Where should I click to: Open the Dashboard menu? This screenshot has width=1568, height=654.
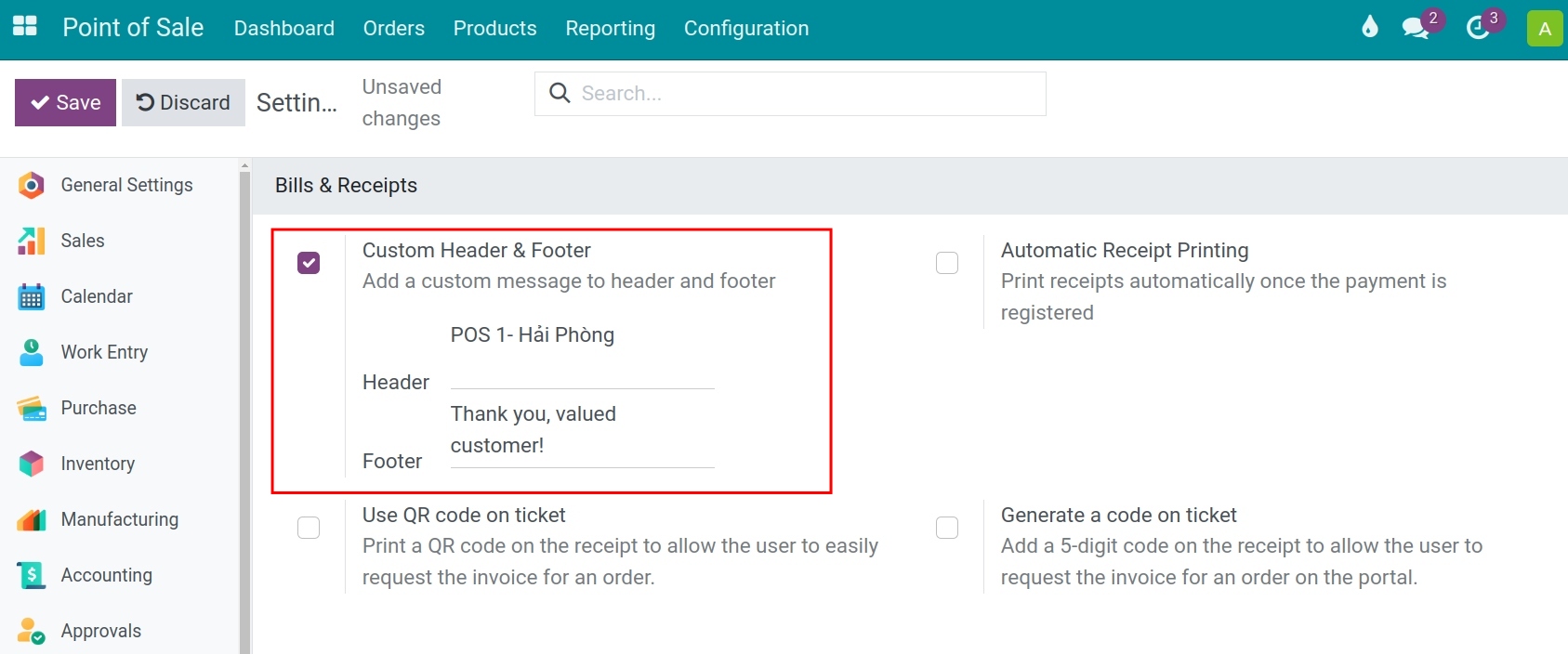coord(284,28)
